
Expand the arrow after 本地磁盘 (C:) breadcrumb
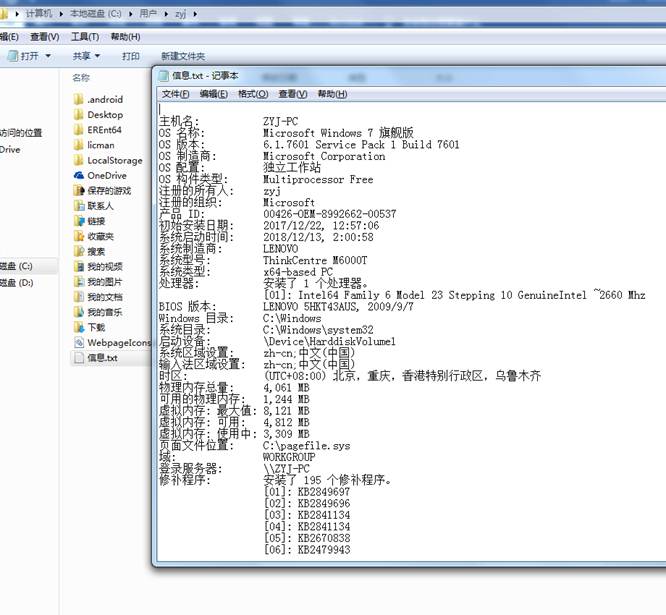pos(131,14)
